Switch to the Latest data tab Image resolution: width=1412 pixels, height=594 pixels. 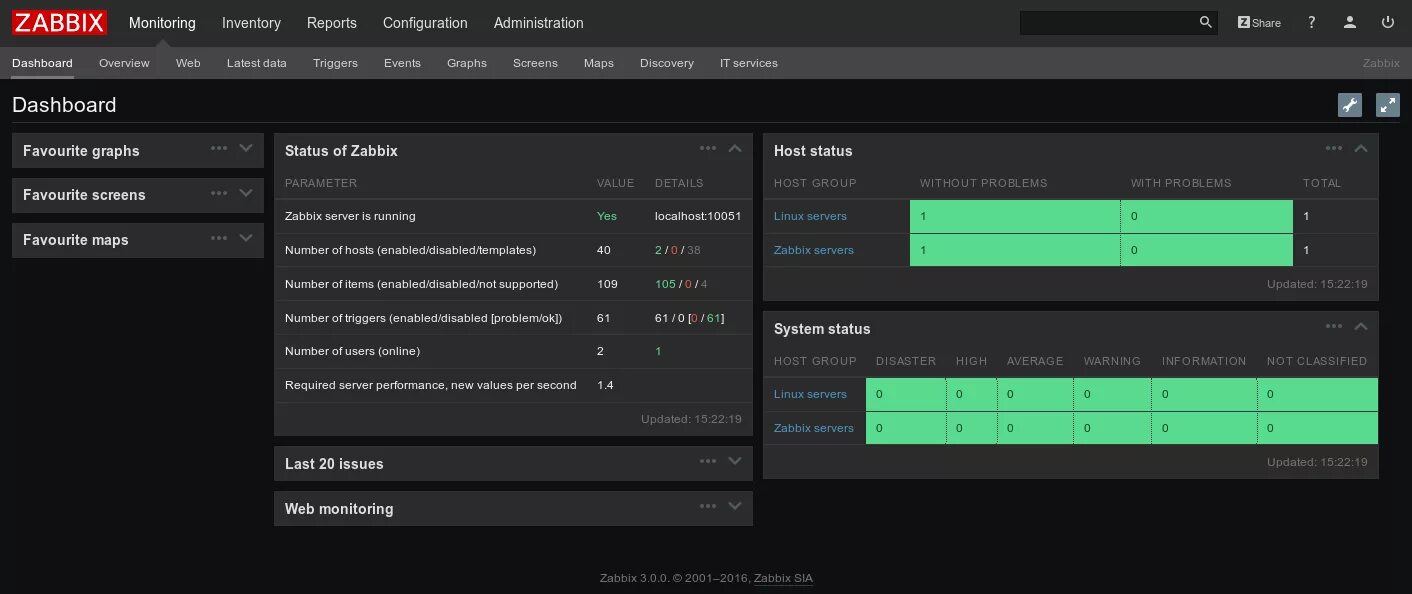coord(256,62)
